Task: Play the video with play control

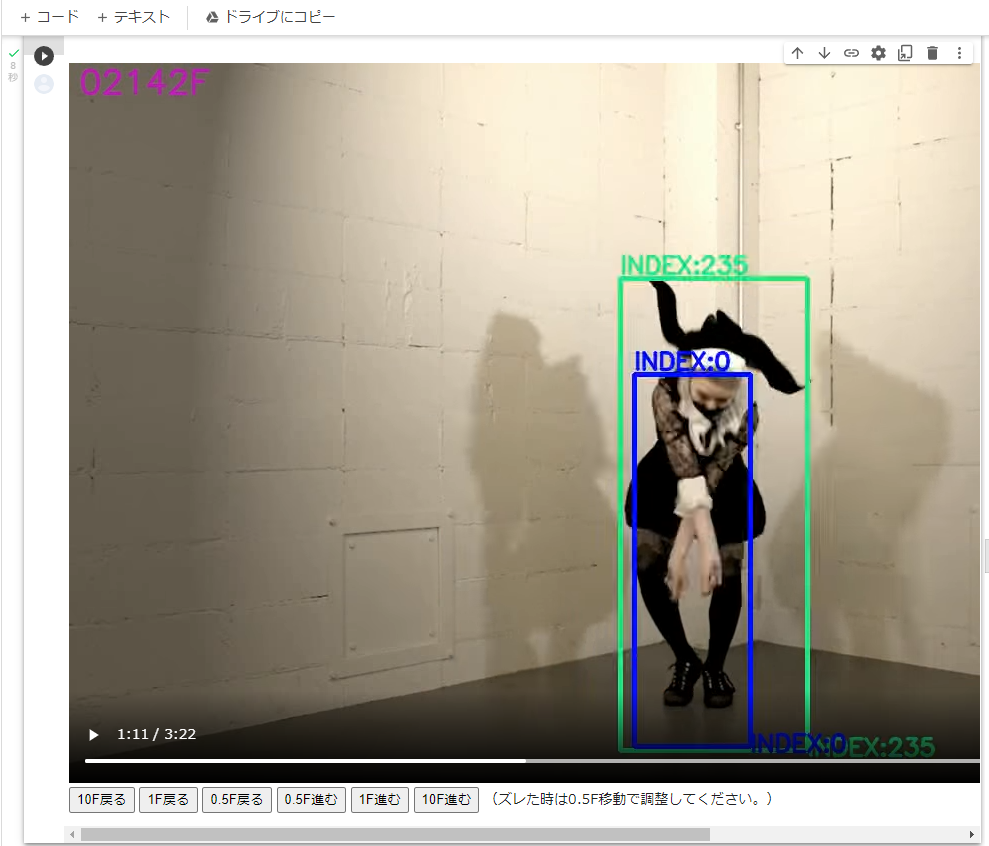Action: [93, 735]
